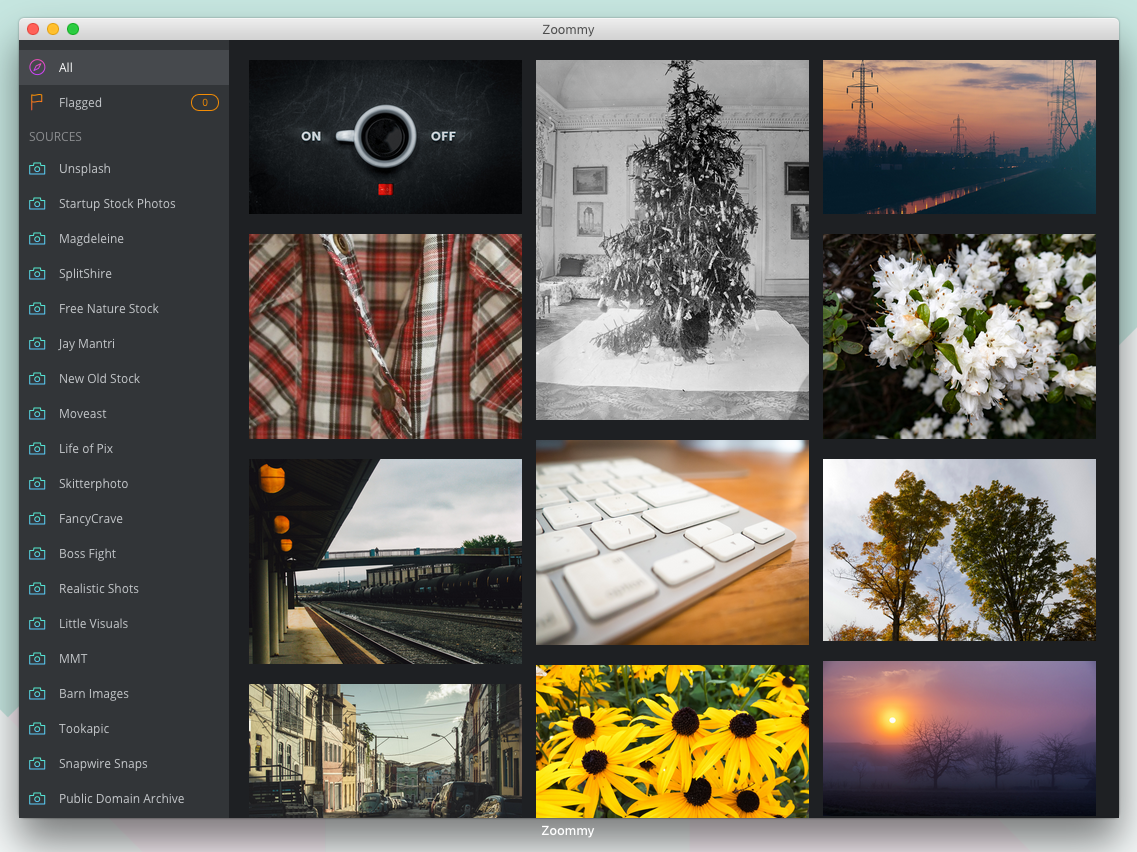Click the camera icon beside Life of Pix
Viewport: 1137px width, 852px height.
pyautogui.click(x=37, y=449)
